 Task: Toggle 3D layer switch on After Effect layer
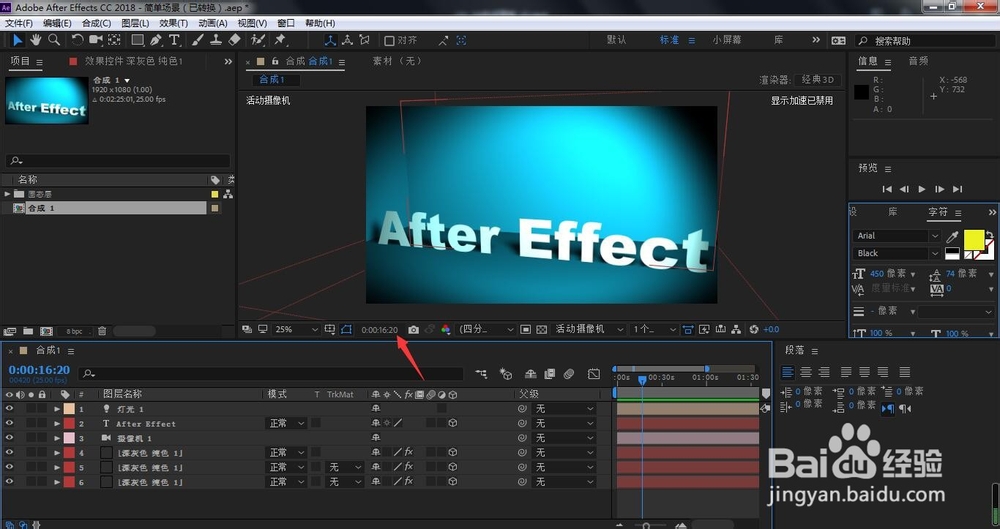pos(452,423)
